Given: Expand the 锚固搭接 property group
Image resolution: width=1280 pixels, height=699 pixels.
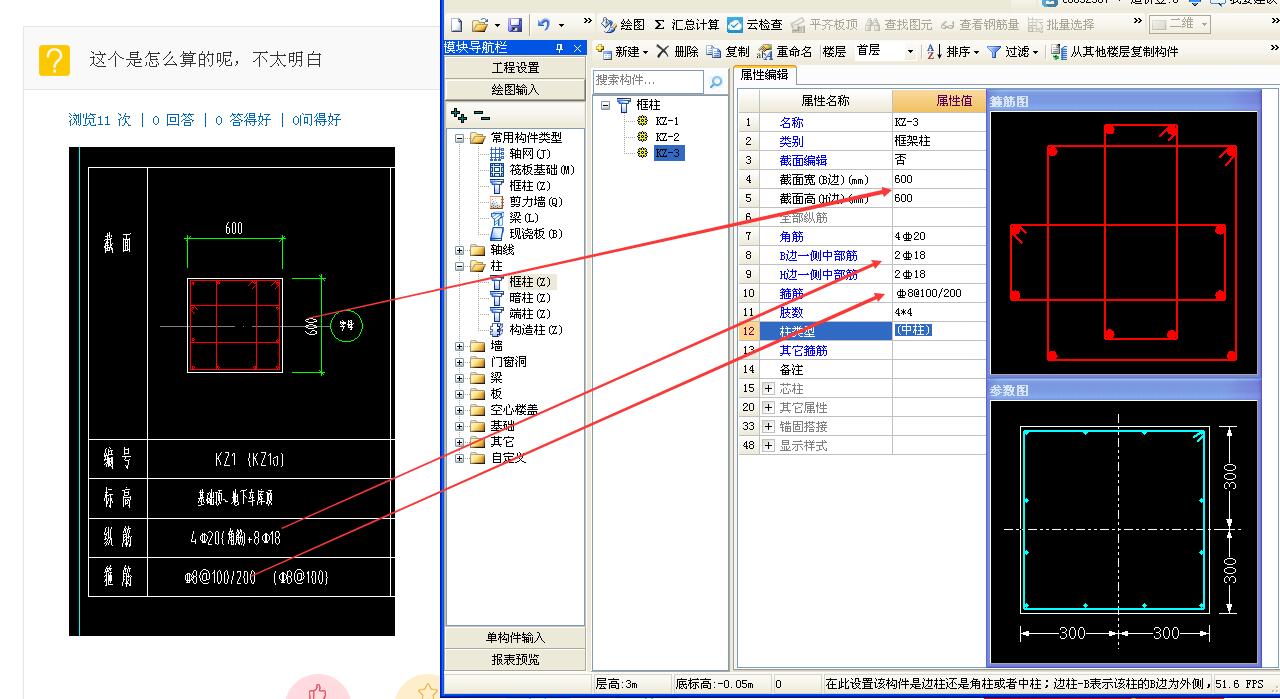Looking at the screenshot, I should point(768,426).
